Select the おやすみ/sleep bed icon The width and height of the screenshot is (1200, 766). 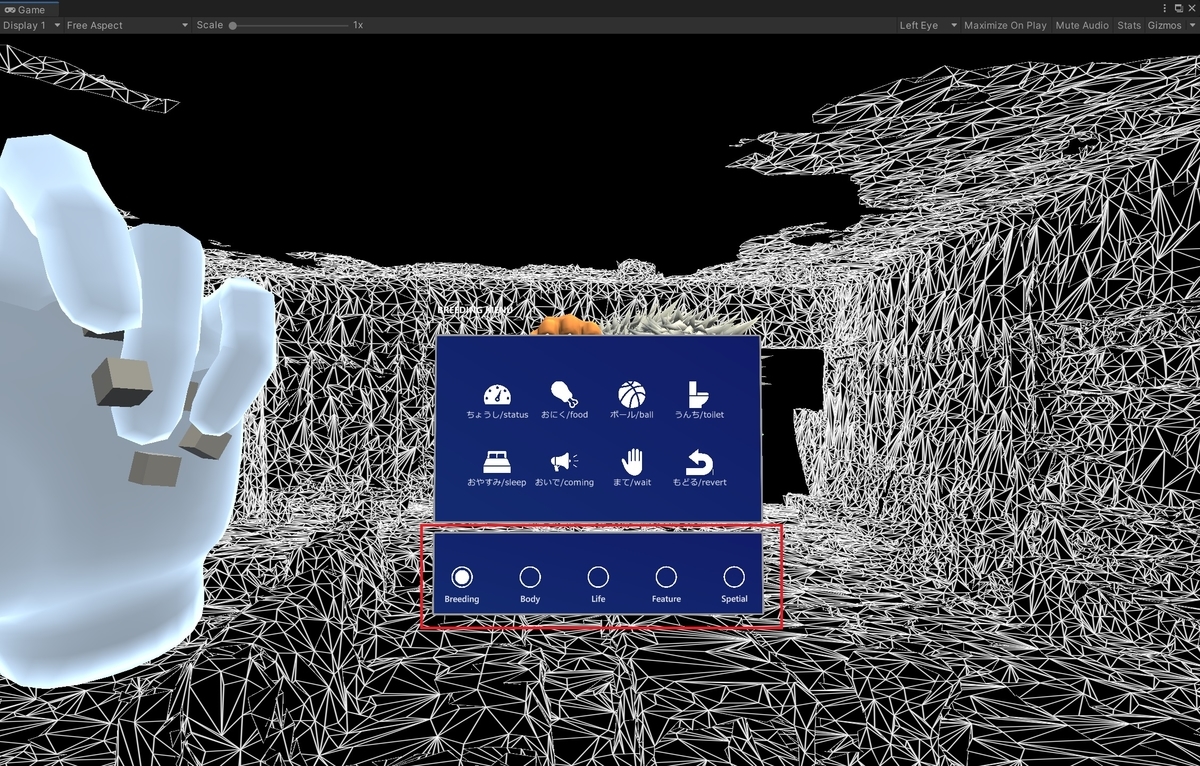497,461
